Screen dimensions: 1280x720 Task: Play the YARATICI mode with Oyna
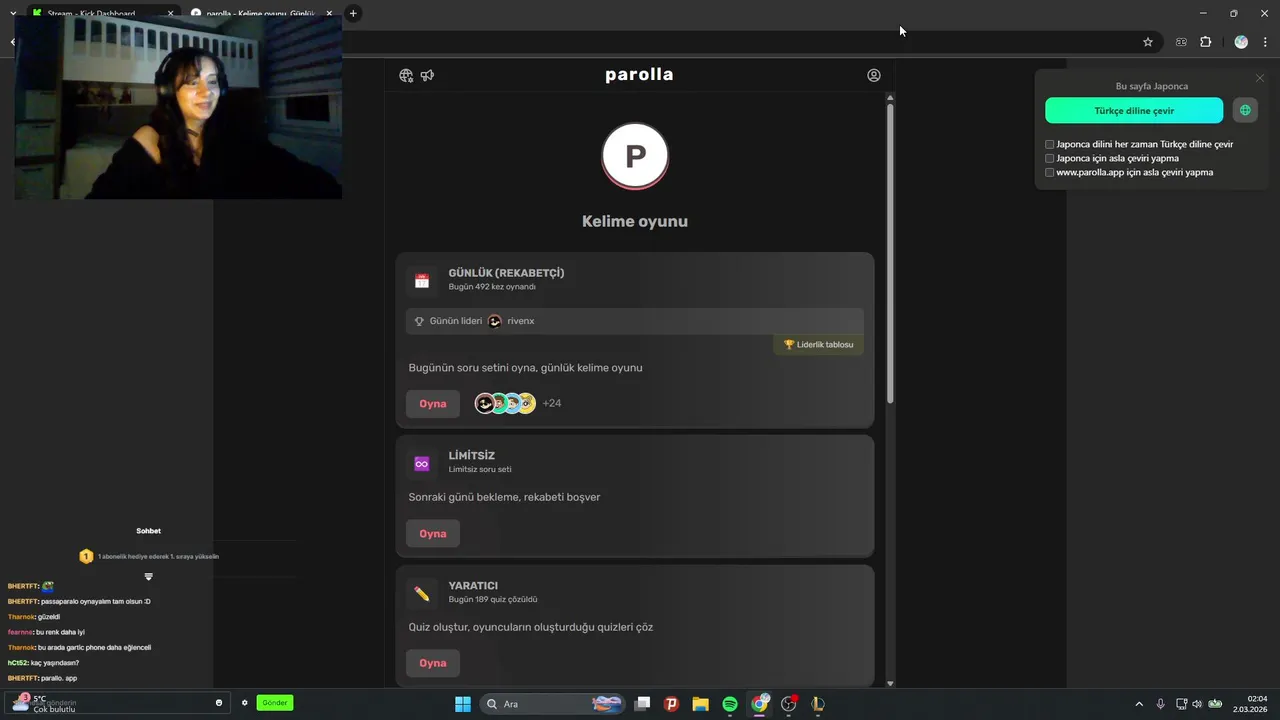[433, 663]
